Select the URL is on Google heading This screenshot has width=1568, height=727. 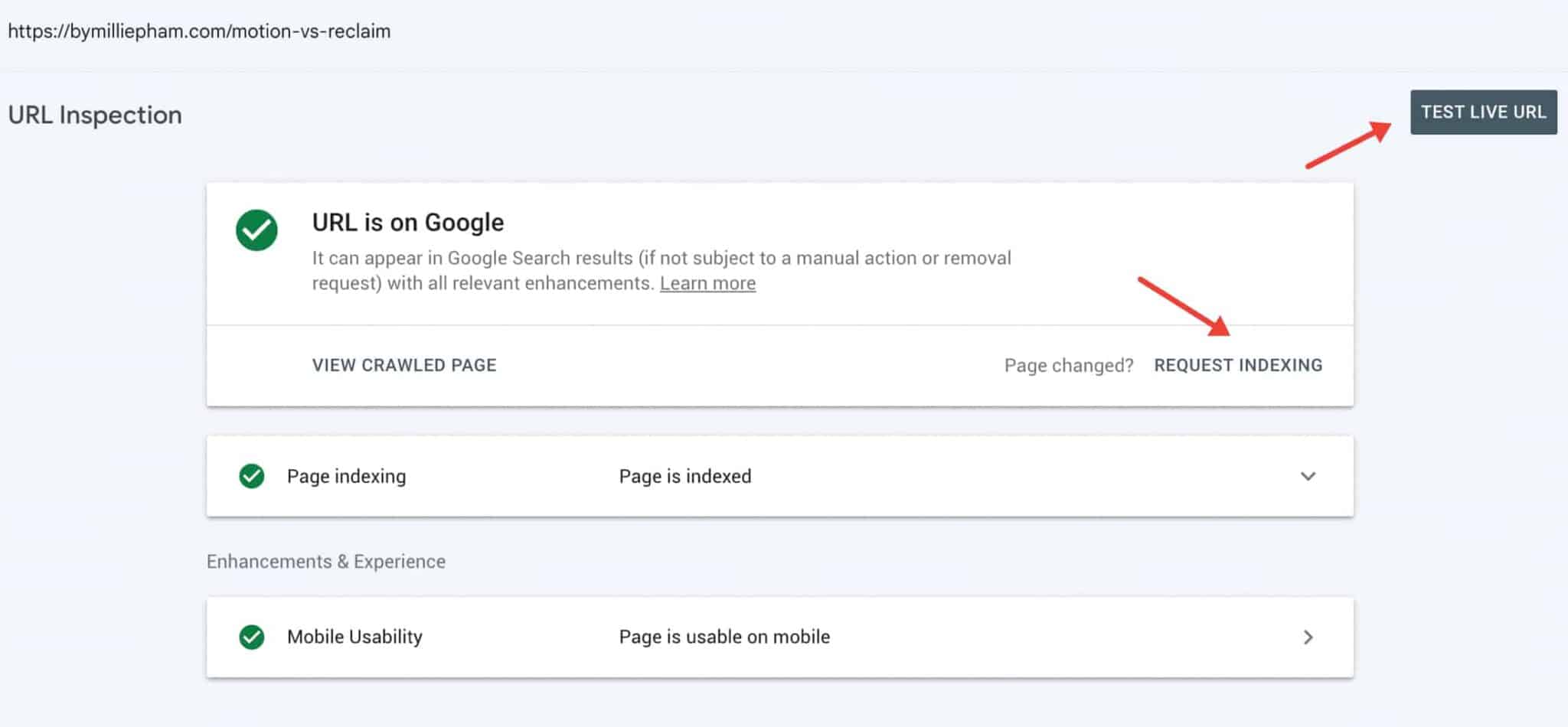pos(407,222)
